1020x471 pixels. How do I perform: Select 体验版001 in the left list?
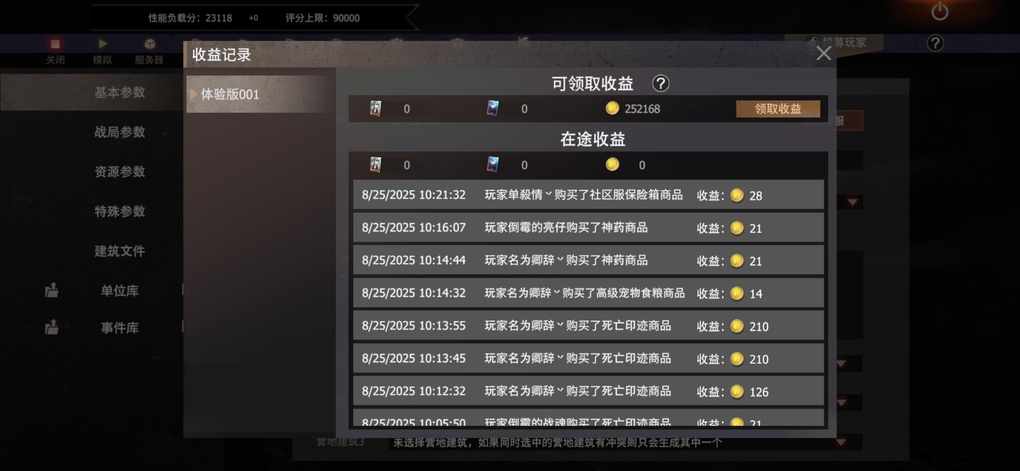point(260,94)
